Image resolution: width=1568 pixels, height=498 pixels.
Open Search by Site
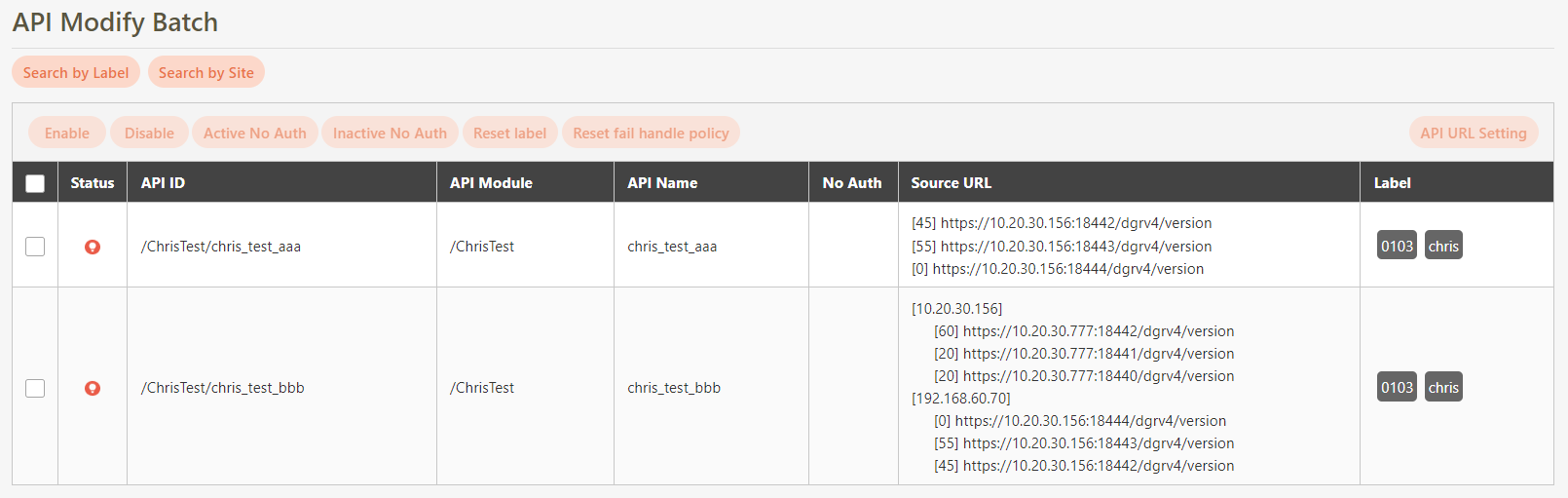tap(206, 72)
